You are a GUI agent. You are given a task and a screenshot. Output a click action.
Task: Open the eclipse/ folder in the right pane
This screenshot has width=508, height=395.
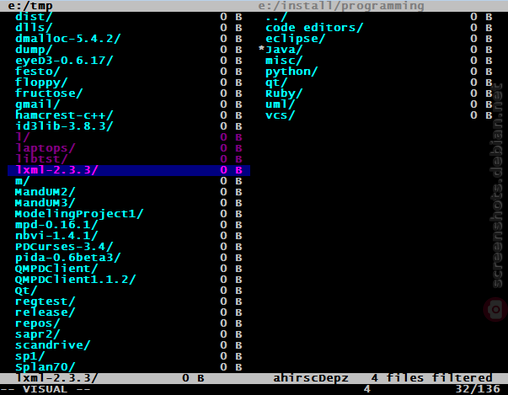point(295,39)
